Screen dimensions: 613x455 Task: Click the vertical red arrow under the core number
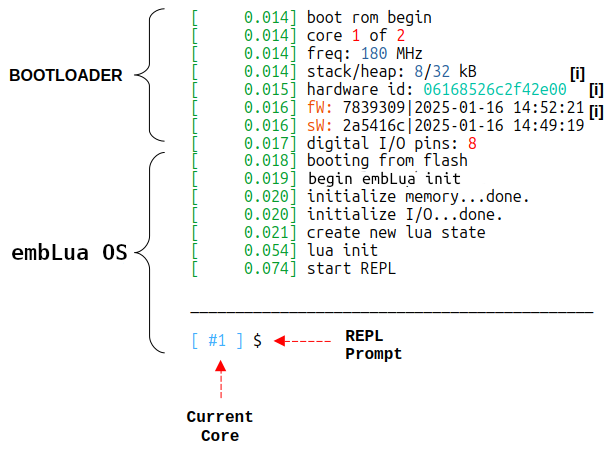[x=219, y=380]
